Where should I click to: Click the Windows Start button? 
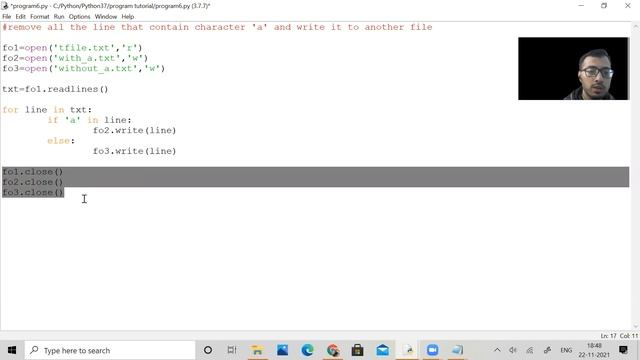click(12, 350)
